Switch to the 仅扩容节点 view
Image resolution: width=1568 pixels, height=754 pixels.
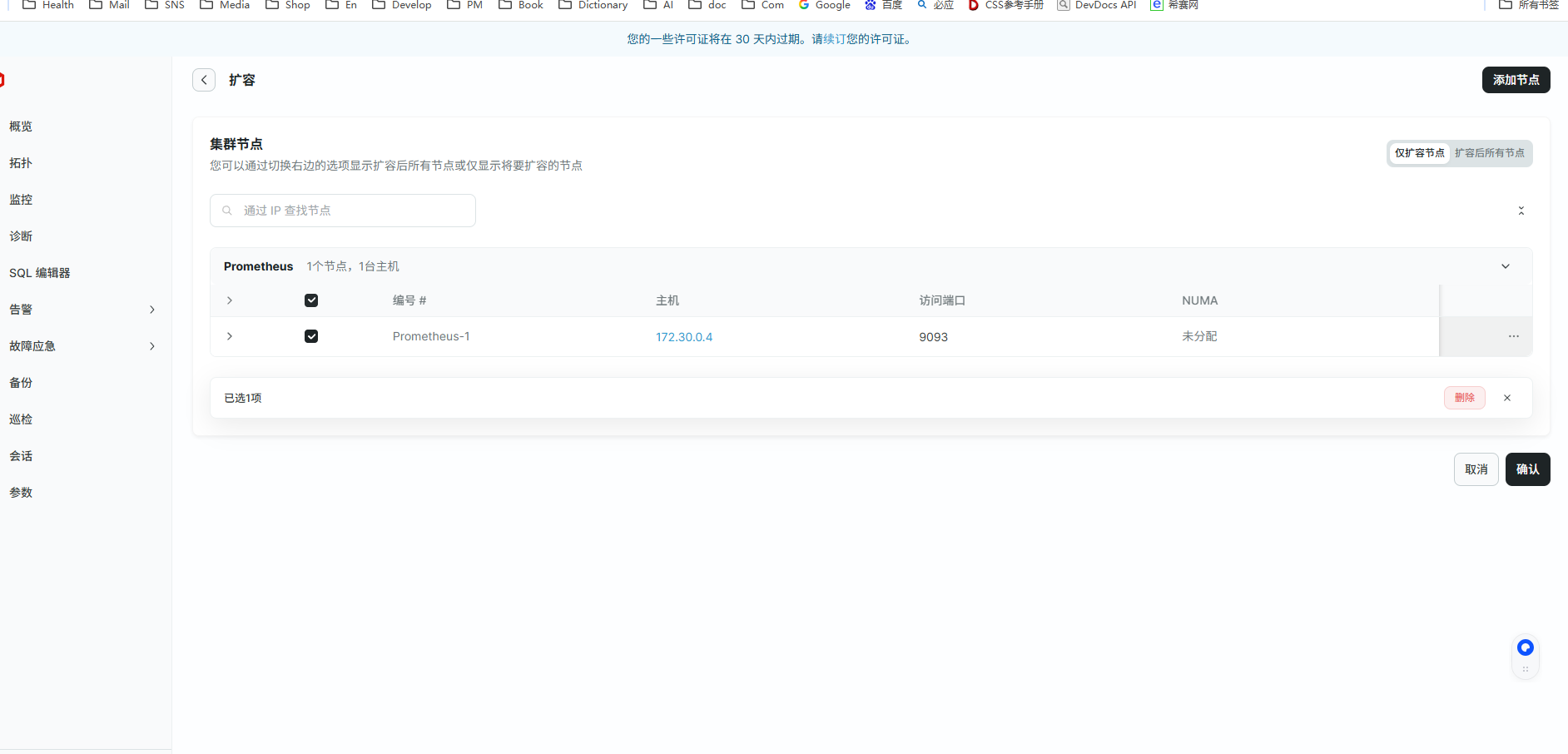click(1419, 153)
